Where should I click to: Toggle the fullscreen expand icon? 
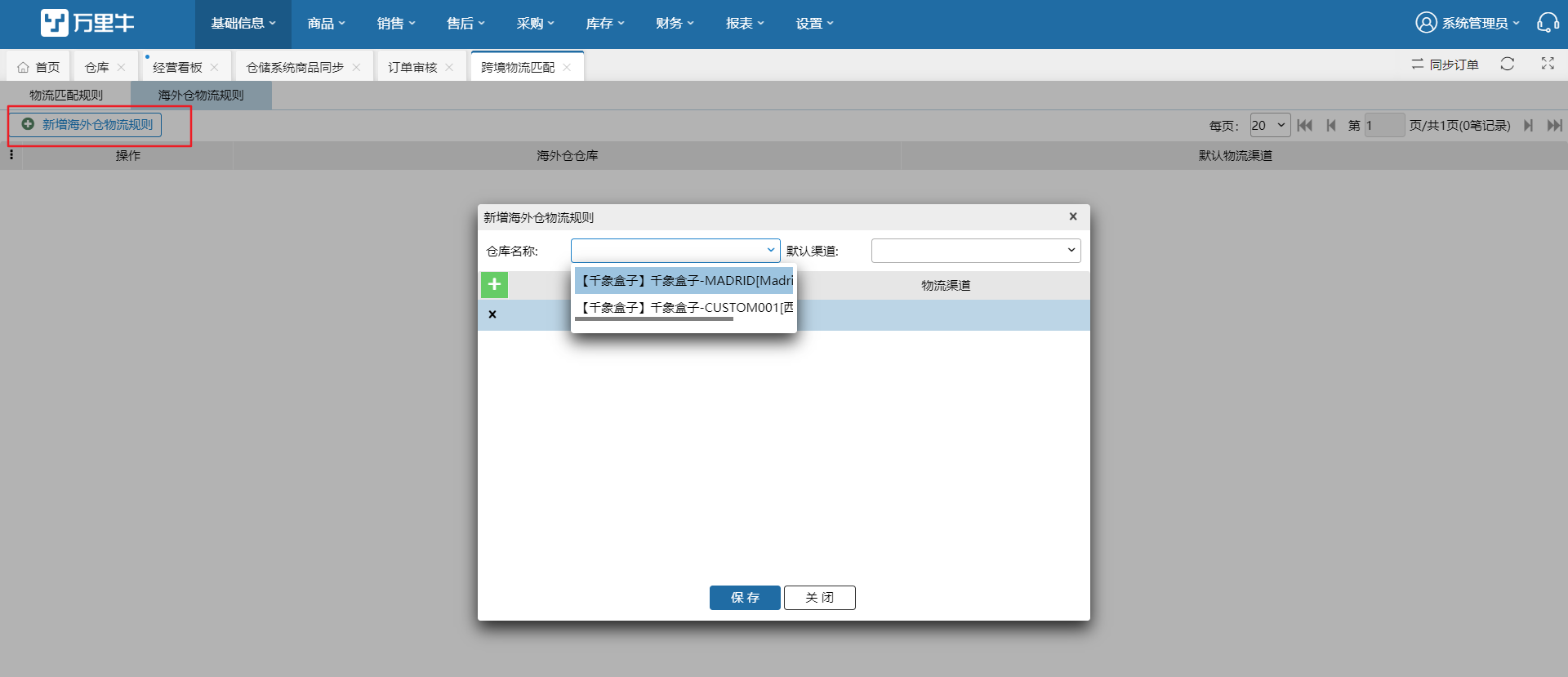click(1548, 64)
